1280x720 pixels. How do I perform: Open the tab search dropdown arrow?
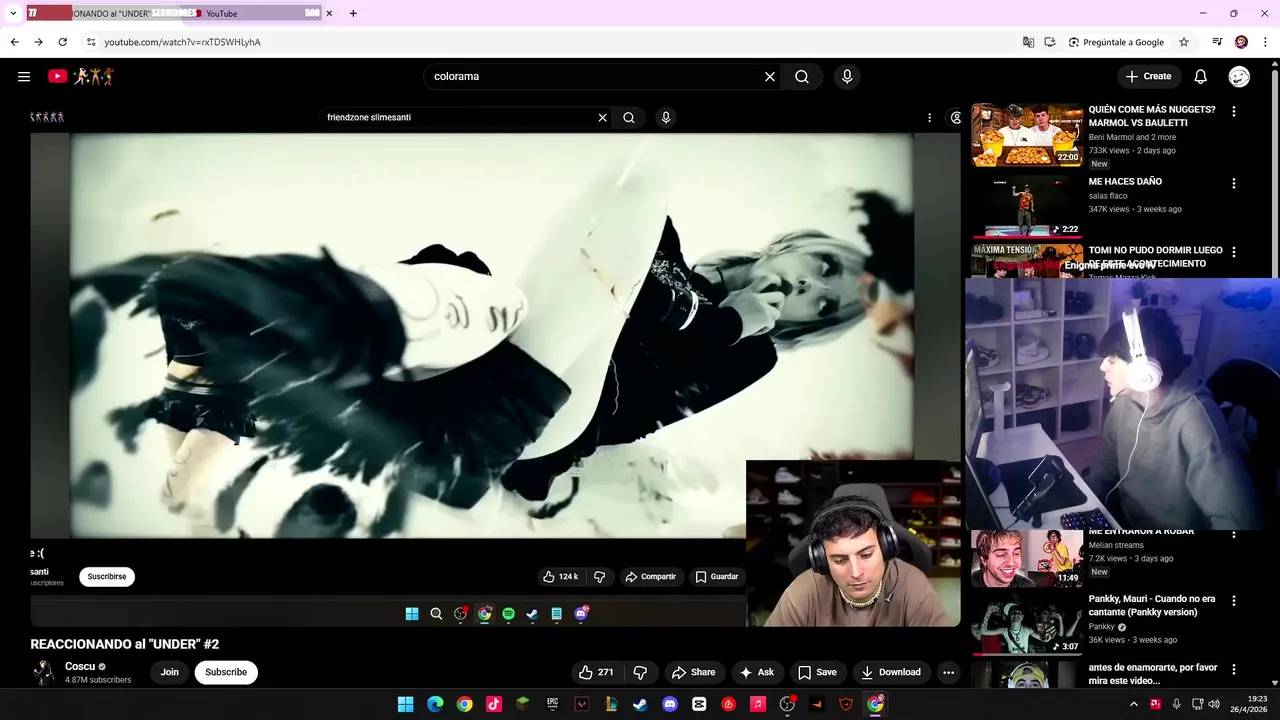pyautogui.click(x=13, y=13)
